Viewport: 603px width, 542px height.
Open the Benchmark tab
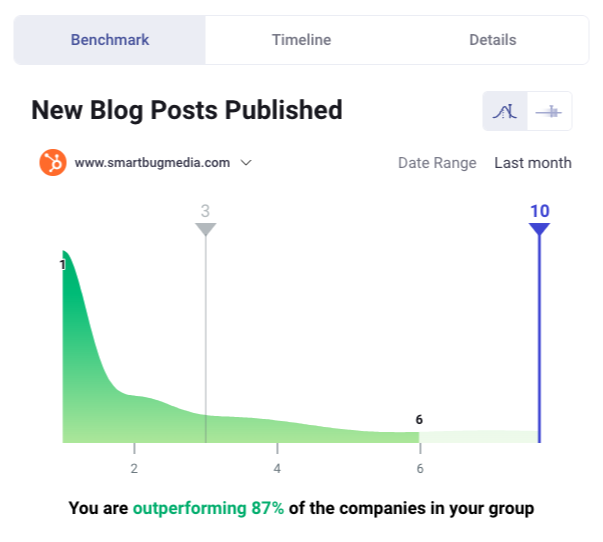(110, 40)
